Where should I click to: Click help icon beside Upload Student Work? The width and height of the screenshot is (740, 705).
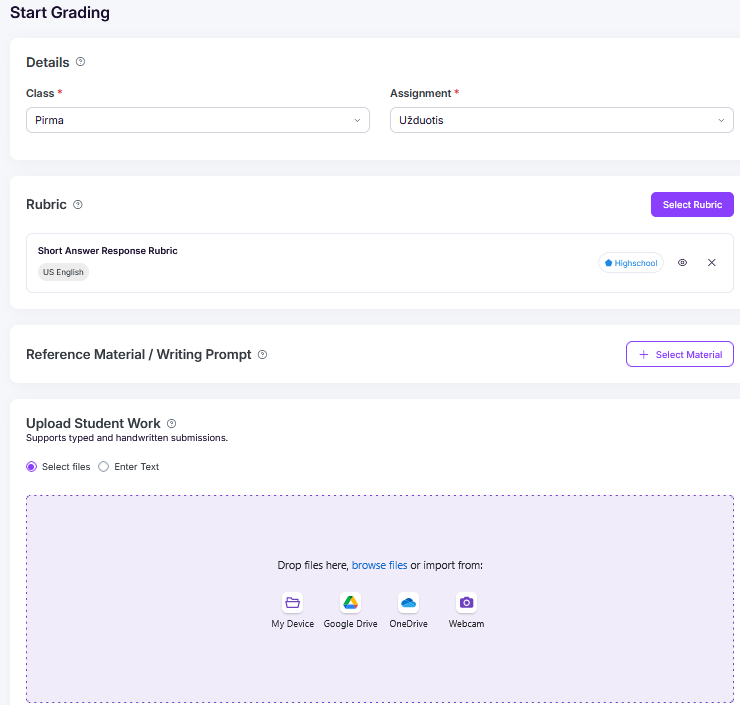172,424
